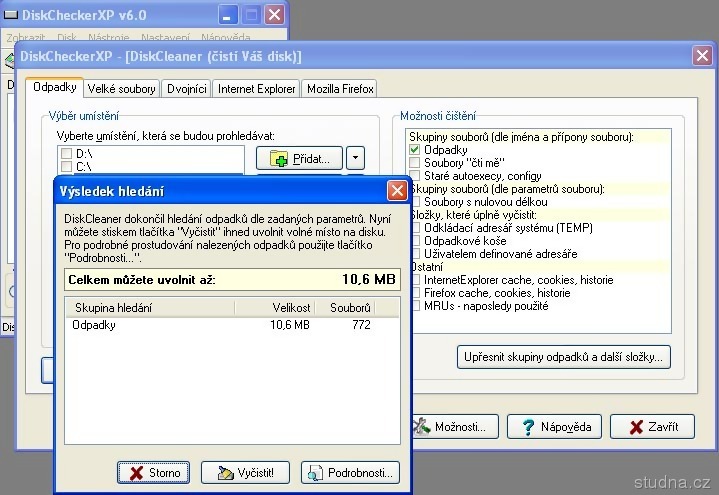This screenshot has height=495, width=719.
Task: Tick the Odpadkové koše checkbox
Action: pyautogui.click(x=415, y=241)
